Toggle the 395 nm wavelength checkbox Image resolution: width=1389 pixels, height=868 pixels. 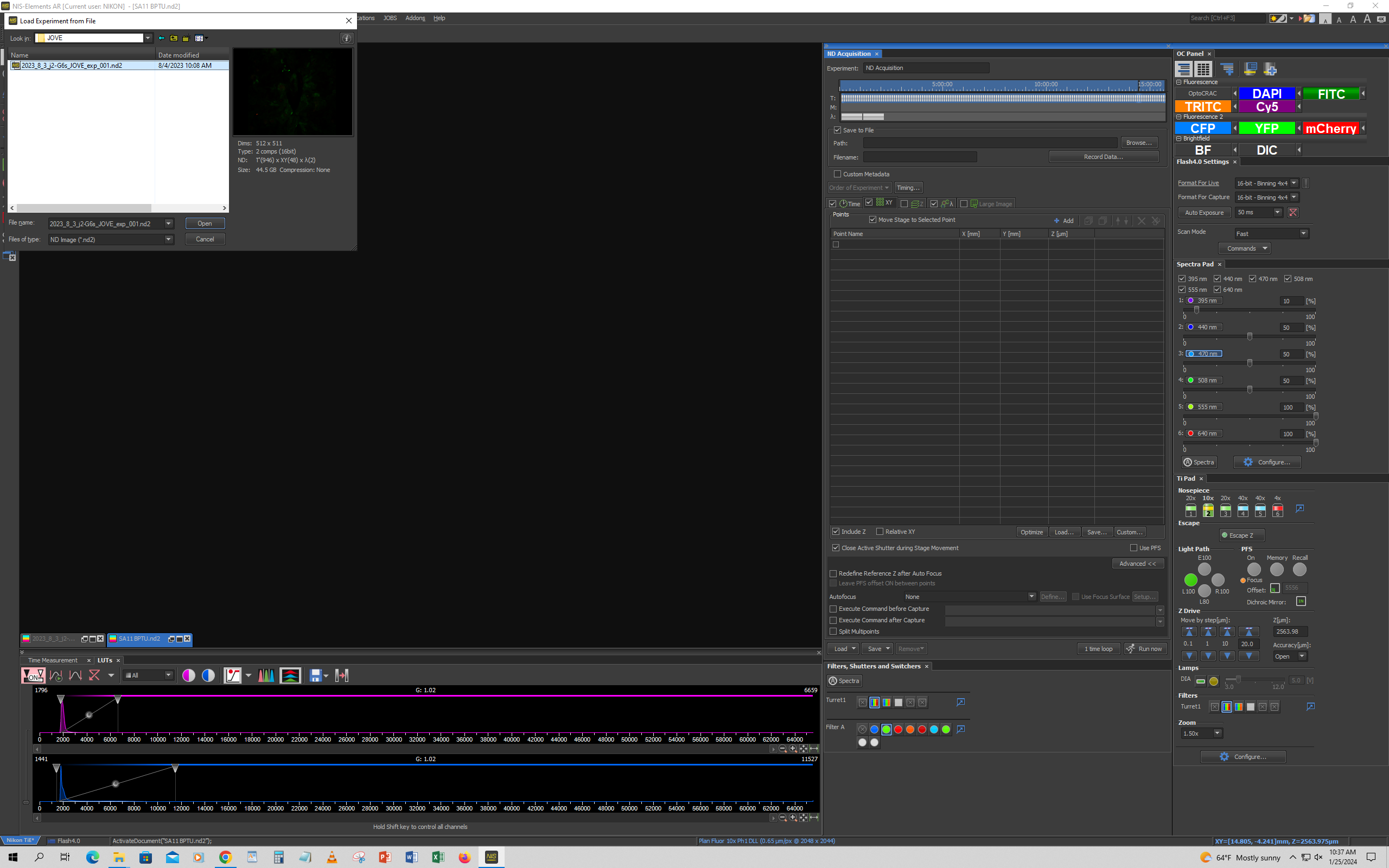point(1182,279)
